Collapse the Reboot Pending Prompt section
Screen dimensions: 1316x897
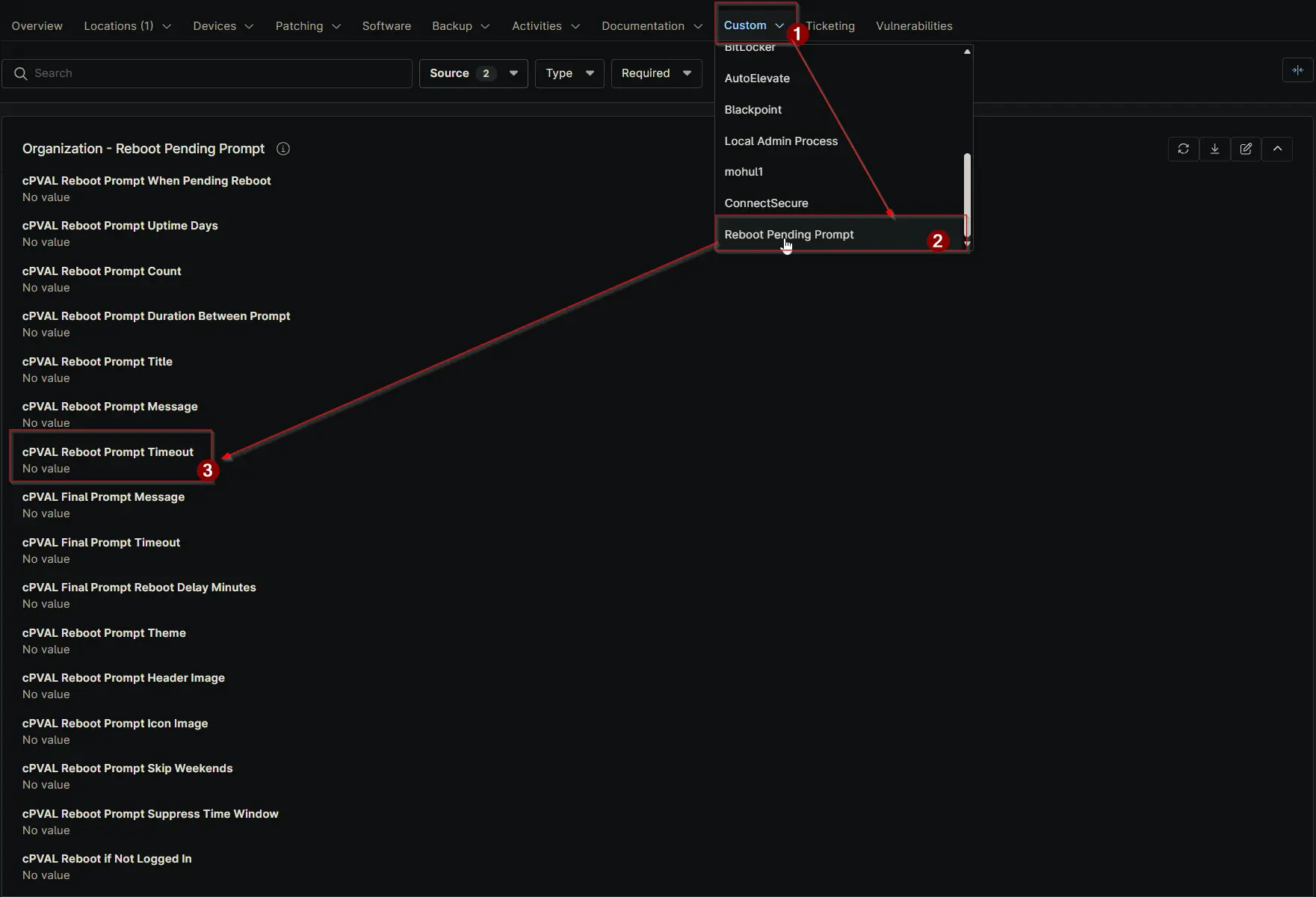[1277, 149]
